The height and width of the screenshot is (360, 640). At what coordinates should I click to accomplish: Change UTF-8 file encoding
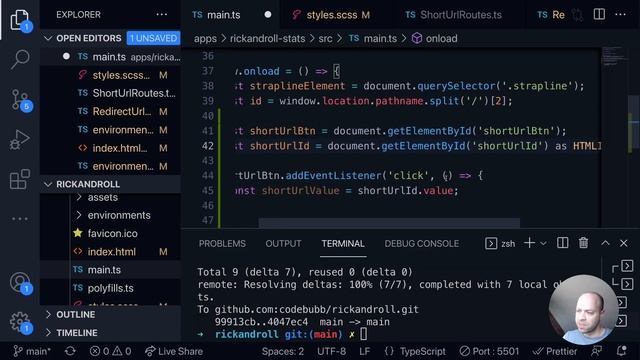coord(331,351)
